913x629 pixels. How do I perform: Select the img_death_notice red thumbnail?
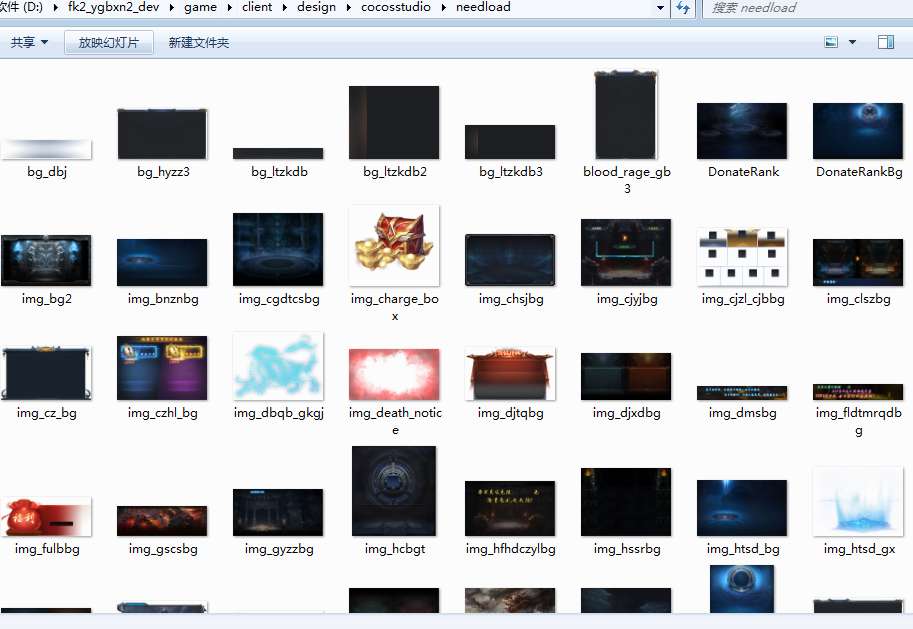click(x=394, y=375)
